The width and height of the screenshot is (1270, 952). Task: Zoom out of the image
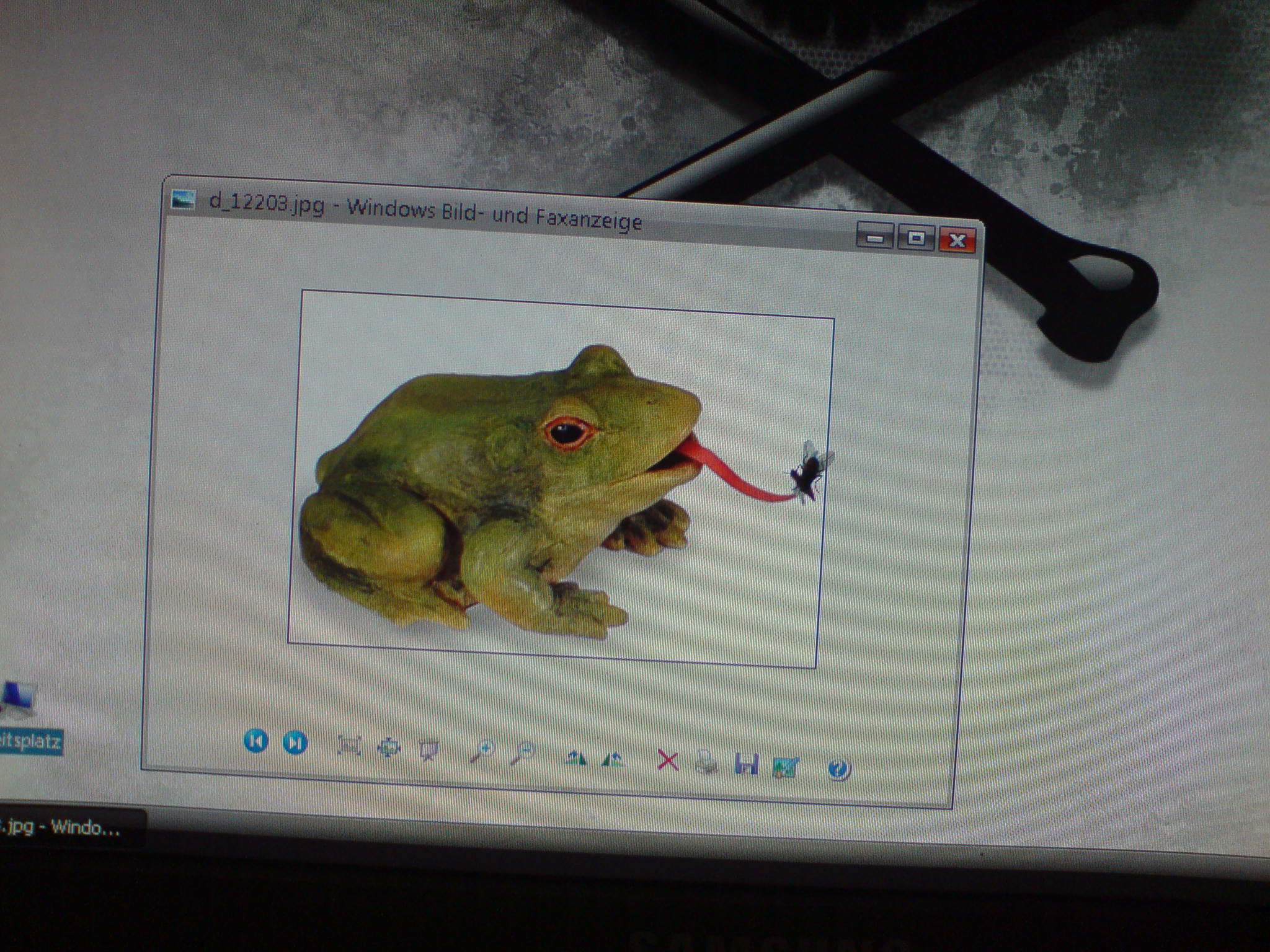click(523, 753)
